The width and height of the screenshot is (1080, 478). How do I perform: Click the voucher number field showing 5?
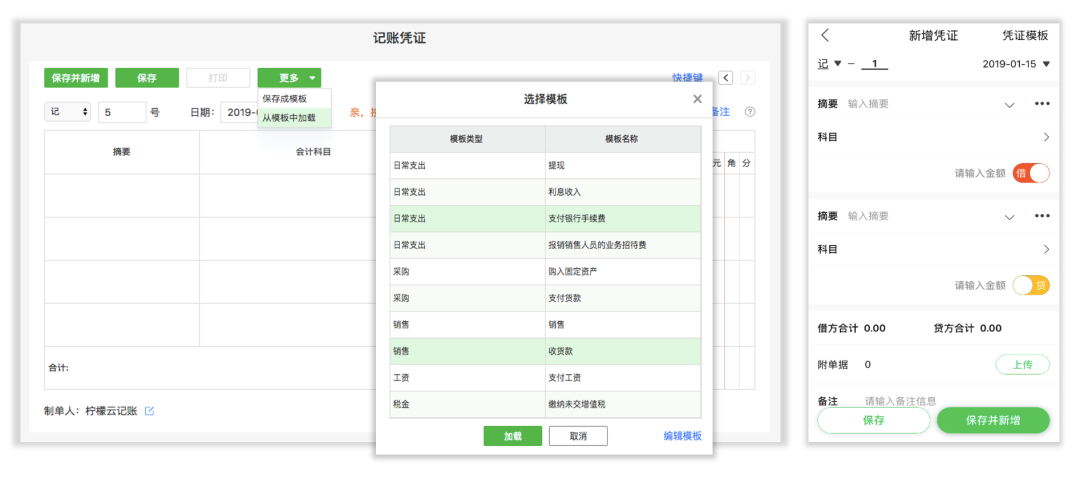[x=122, y=112]
